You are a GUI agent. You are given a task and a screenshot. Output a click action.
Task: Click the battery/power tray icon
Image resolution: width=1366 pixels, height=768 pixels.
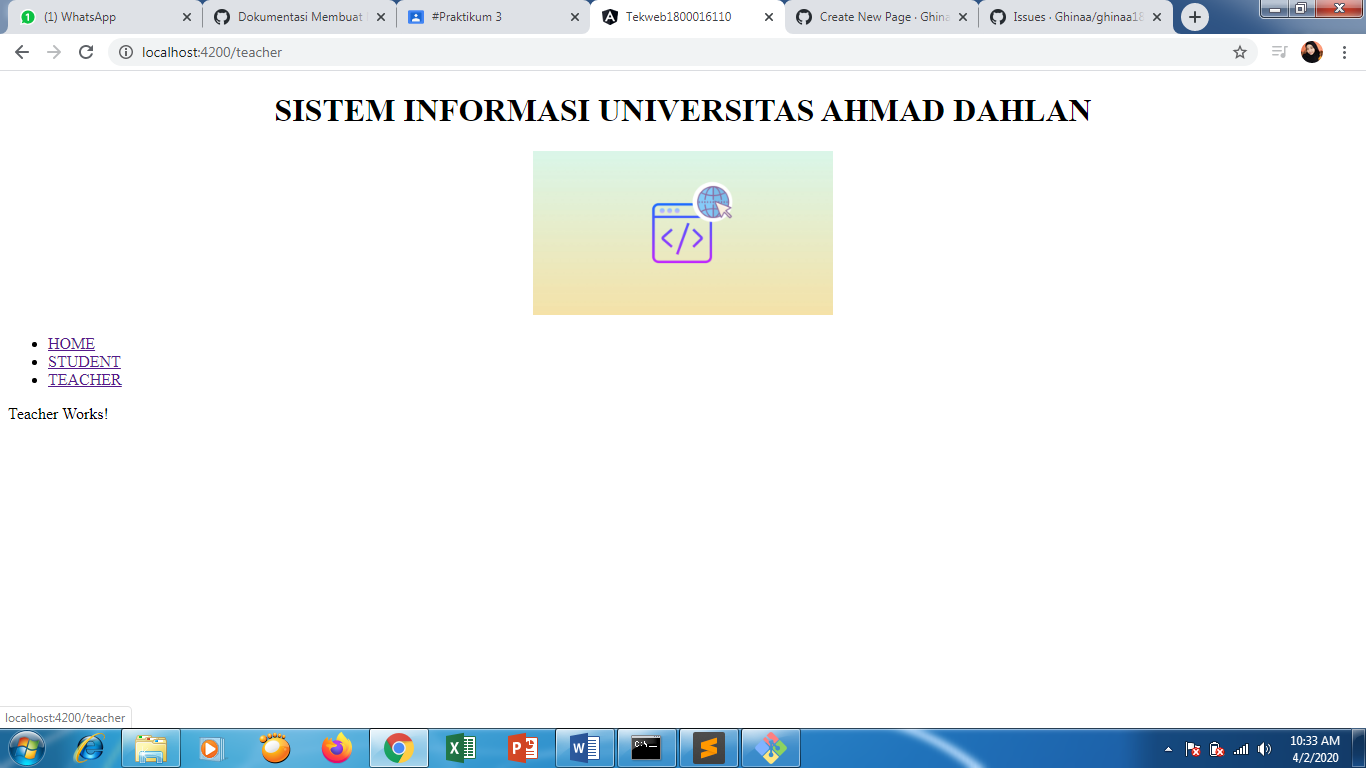pyautogui.click(x=1217, y=749)
